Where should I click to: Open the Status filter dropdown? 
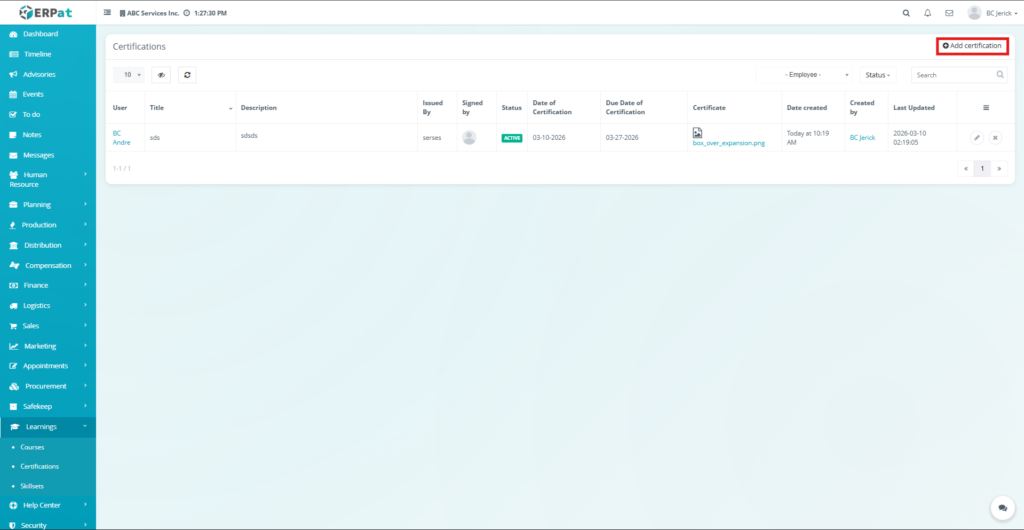coord(878,75)
